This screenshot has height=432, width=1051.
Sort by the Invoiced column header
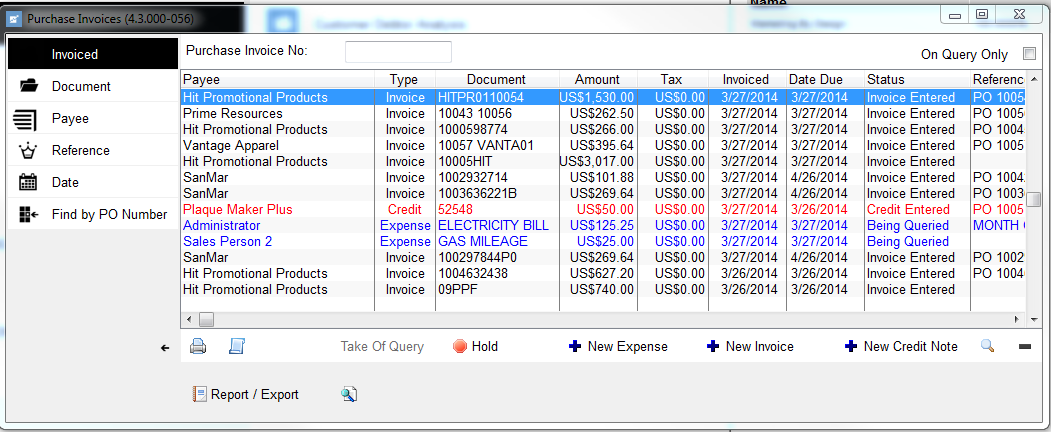click(746, 79)
